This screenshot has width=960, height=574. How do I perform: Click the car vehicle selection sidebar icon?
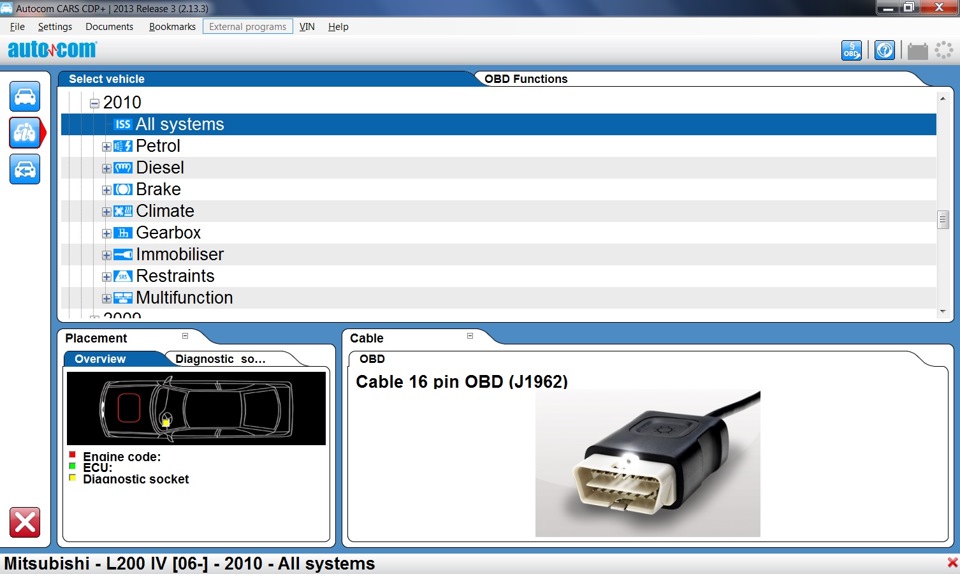(24, 97)
